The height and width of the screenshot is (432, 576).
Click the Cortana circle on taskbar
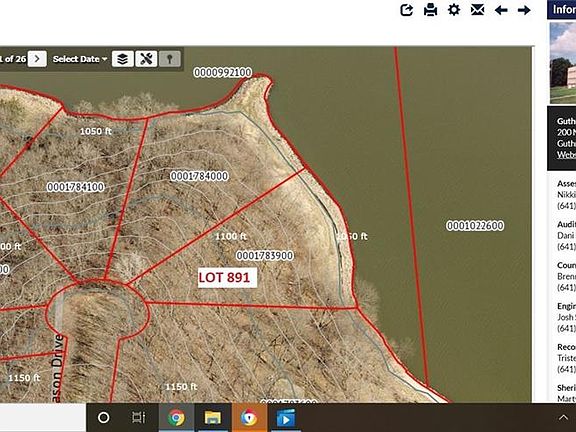[104, 418]
